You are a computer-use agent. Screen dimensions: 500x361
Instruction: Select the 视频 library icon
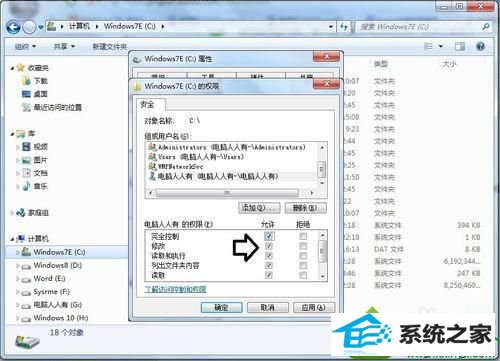tap(26, 146)
